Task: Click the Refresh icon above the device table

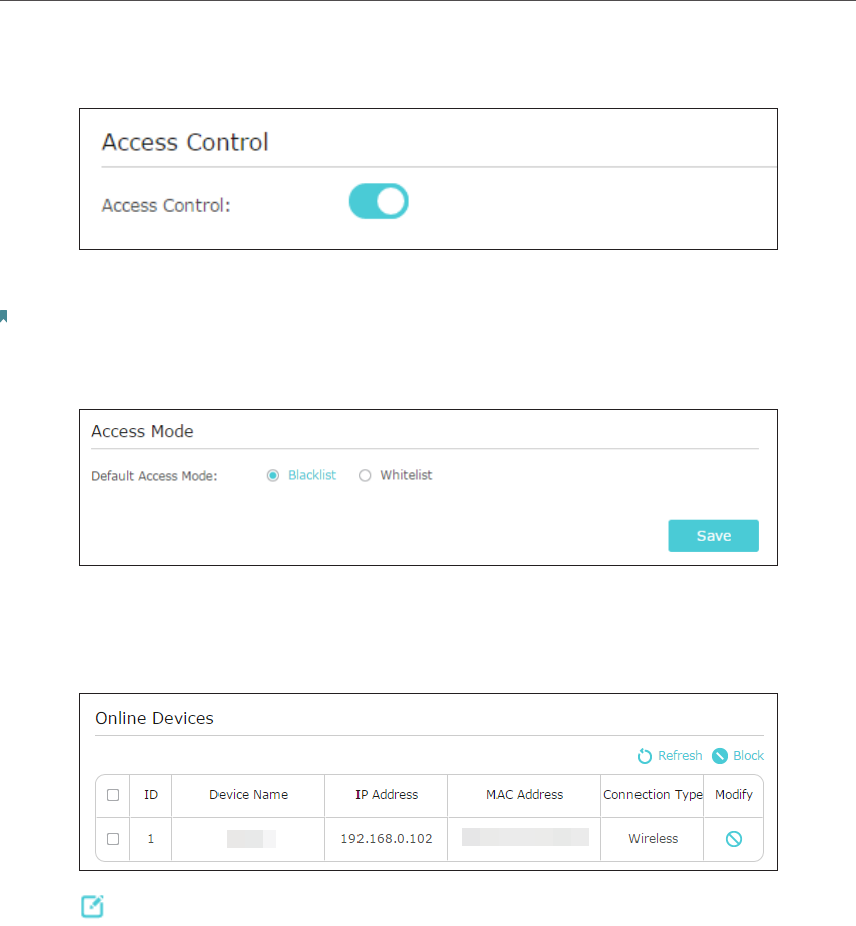Action: pos(645,756)
